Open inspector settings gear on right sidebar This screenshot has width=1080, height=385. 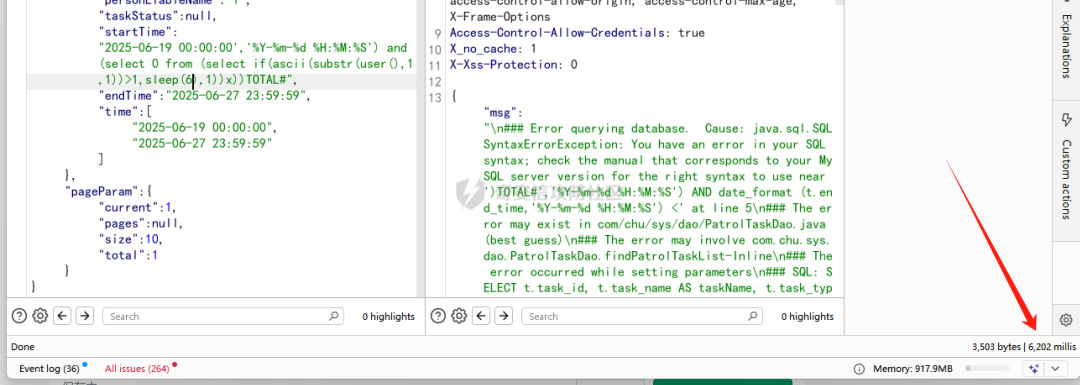pyautogui.click(x=1066, y=320)
